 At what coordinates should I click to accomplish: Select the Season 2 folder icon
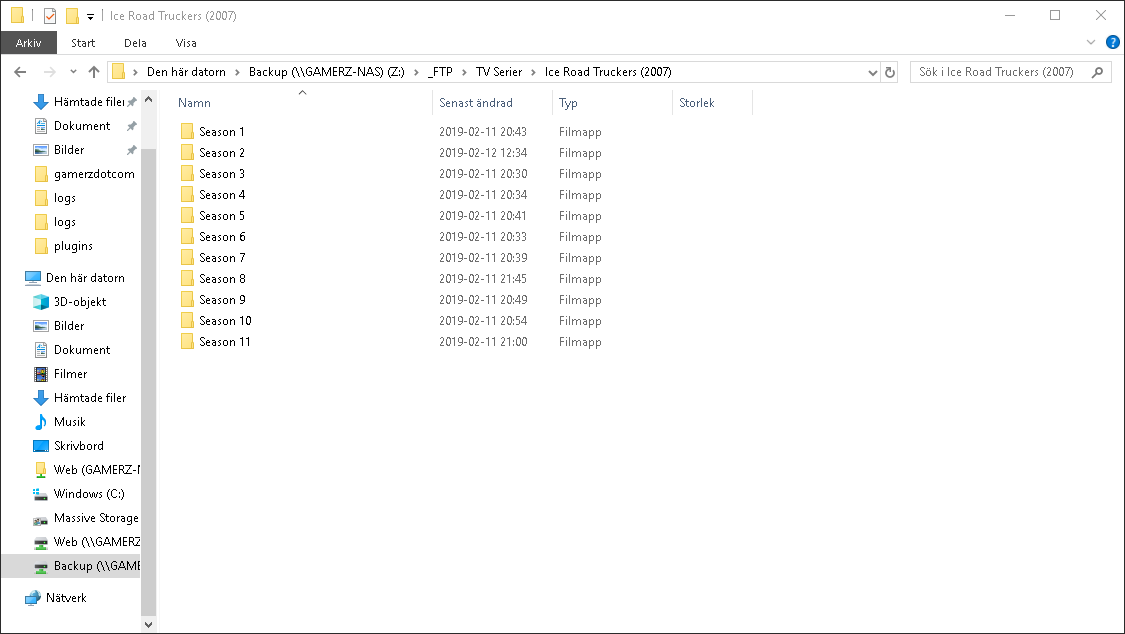187,152
